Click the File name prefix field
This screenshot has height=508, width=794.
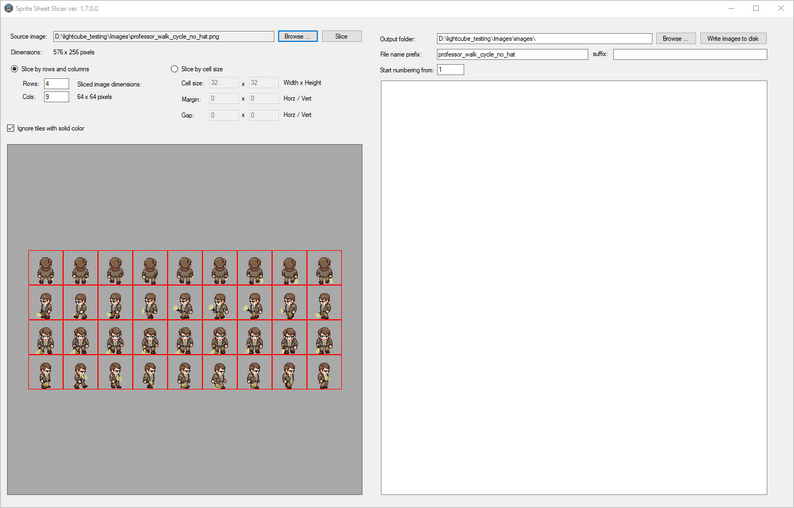(512, 54)
